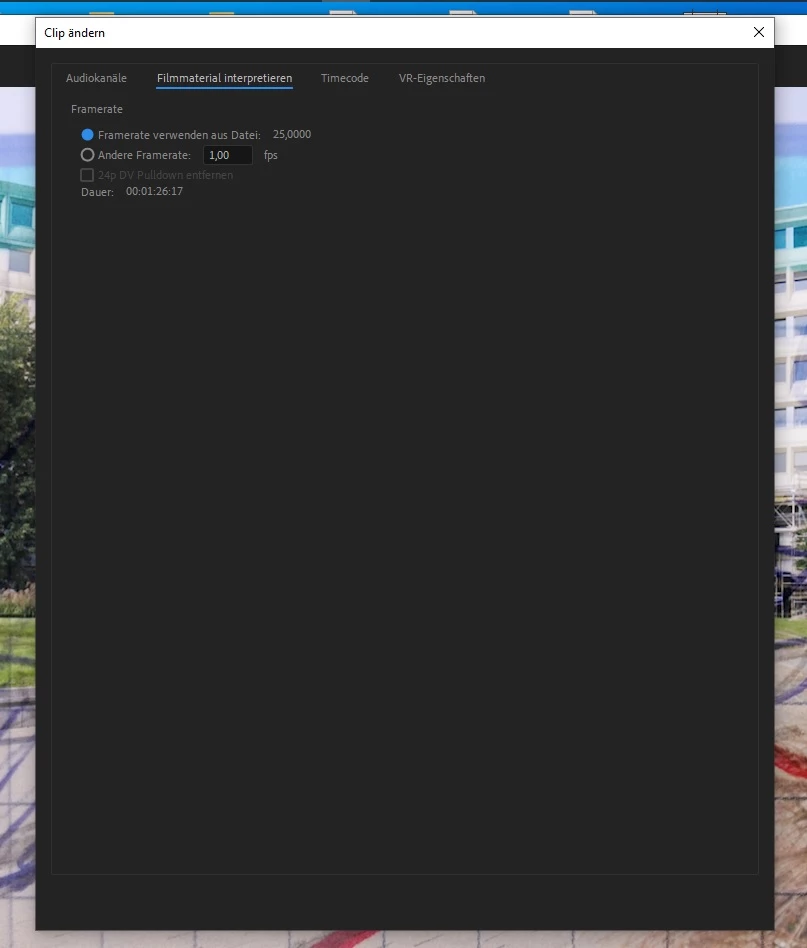This screenshot has width=807, height=948.
Task: Click the 'Dauer:' label
Action: [97, 192]
